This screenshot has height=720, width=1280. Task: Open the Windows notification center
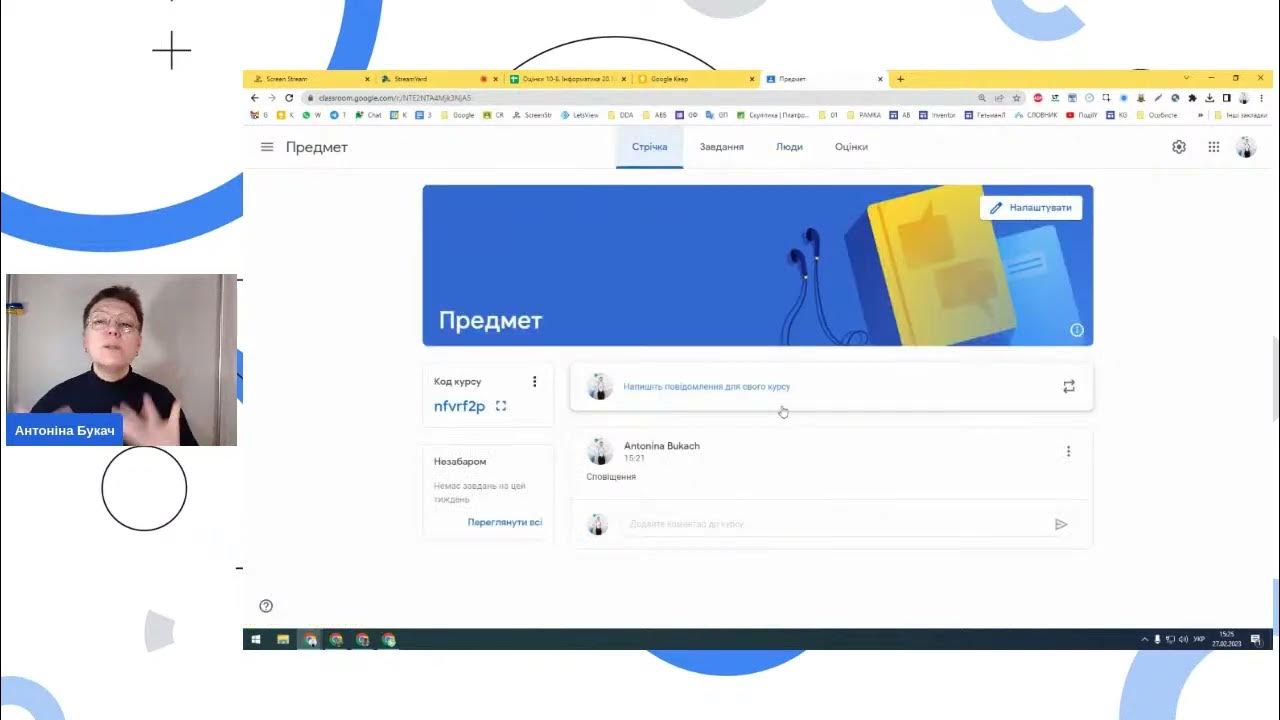click(1256, 640)
